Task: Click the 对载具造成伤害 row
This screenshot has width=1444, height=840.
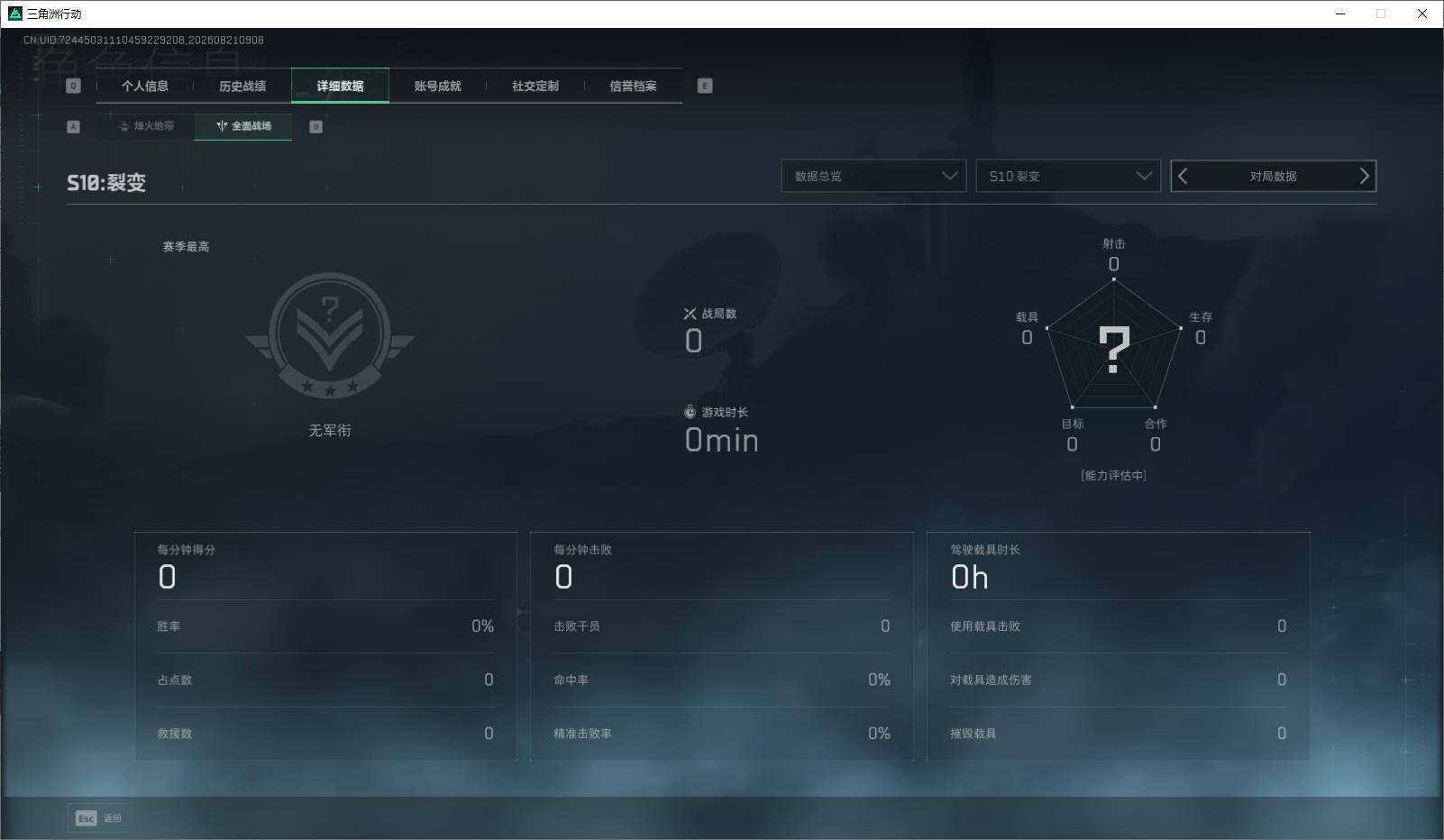Action: click(x=1119, y=680)
